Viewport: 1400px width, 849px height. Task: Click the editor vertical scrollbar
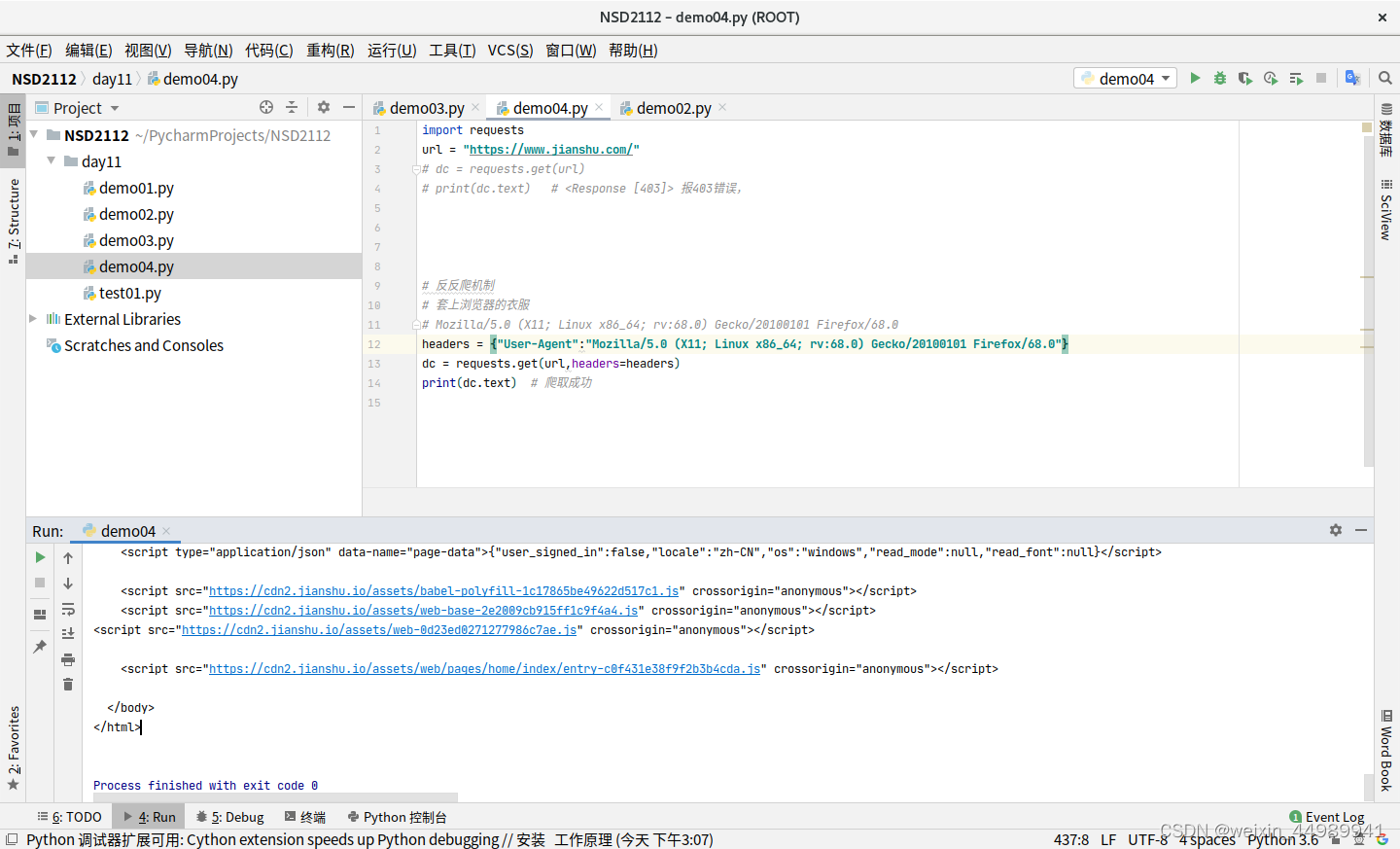click(1368, 301)
